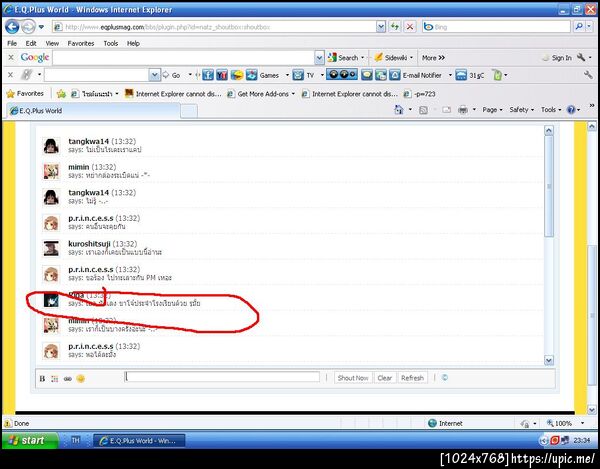The image size is (600, 469).
Task: Open the File menu
Action: click(x=12, y=44)
